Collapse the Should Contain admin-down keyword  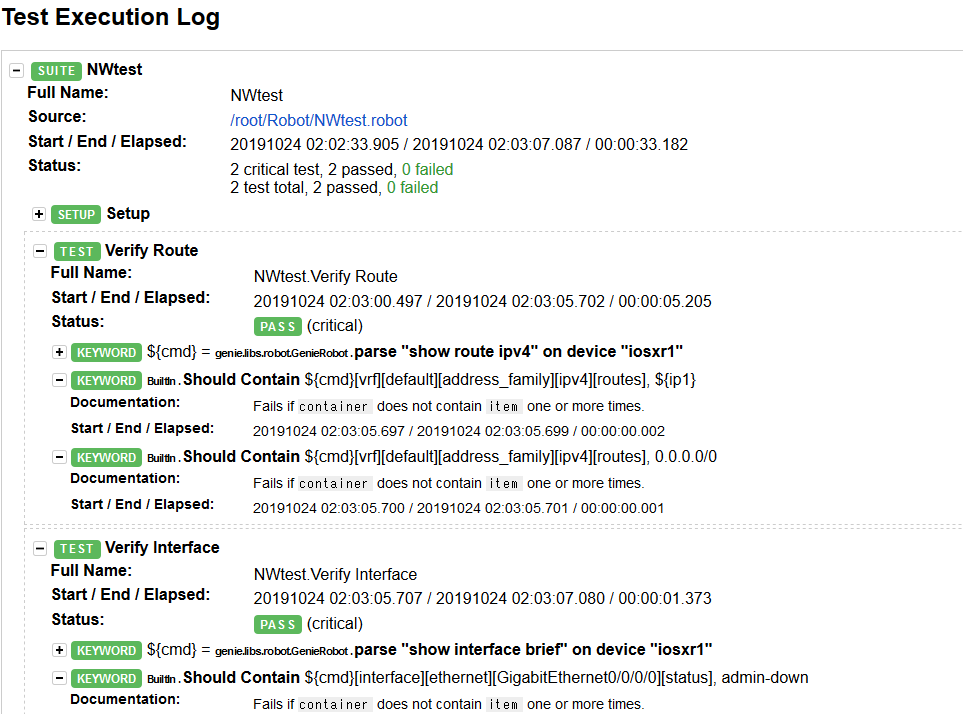[59, 678]
